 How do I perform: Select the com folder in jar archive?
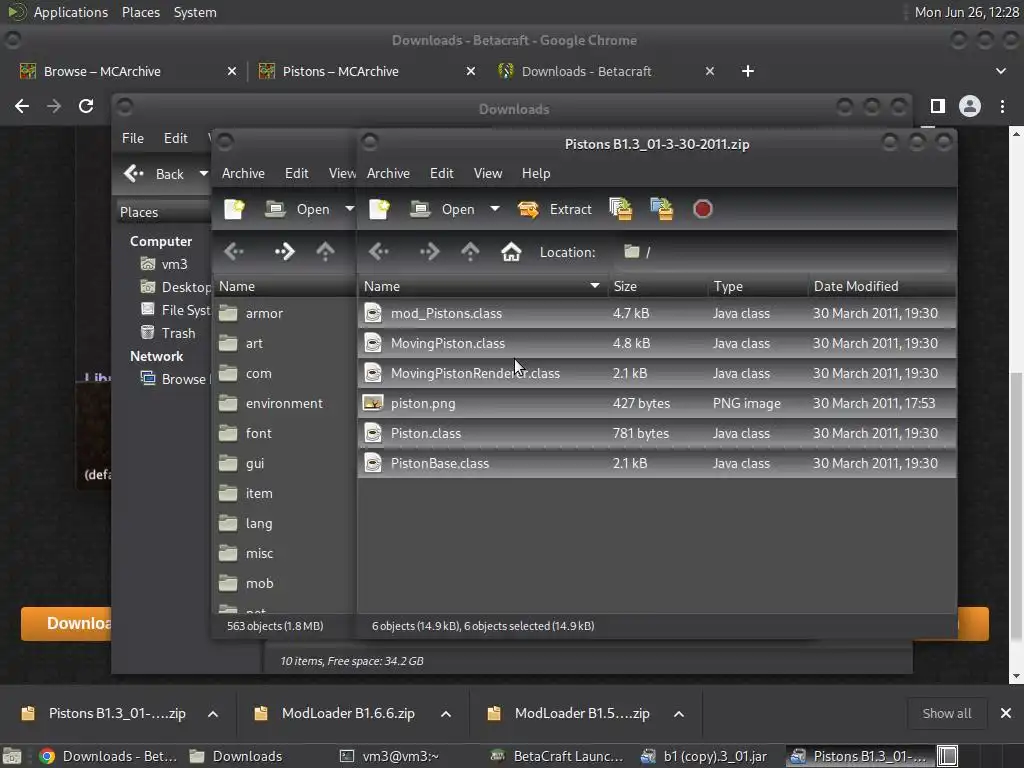click(284, 374)
